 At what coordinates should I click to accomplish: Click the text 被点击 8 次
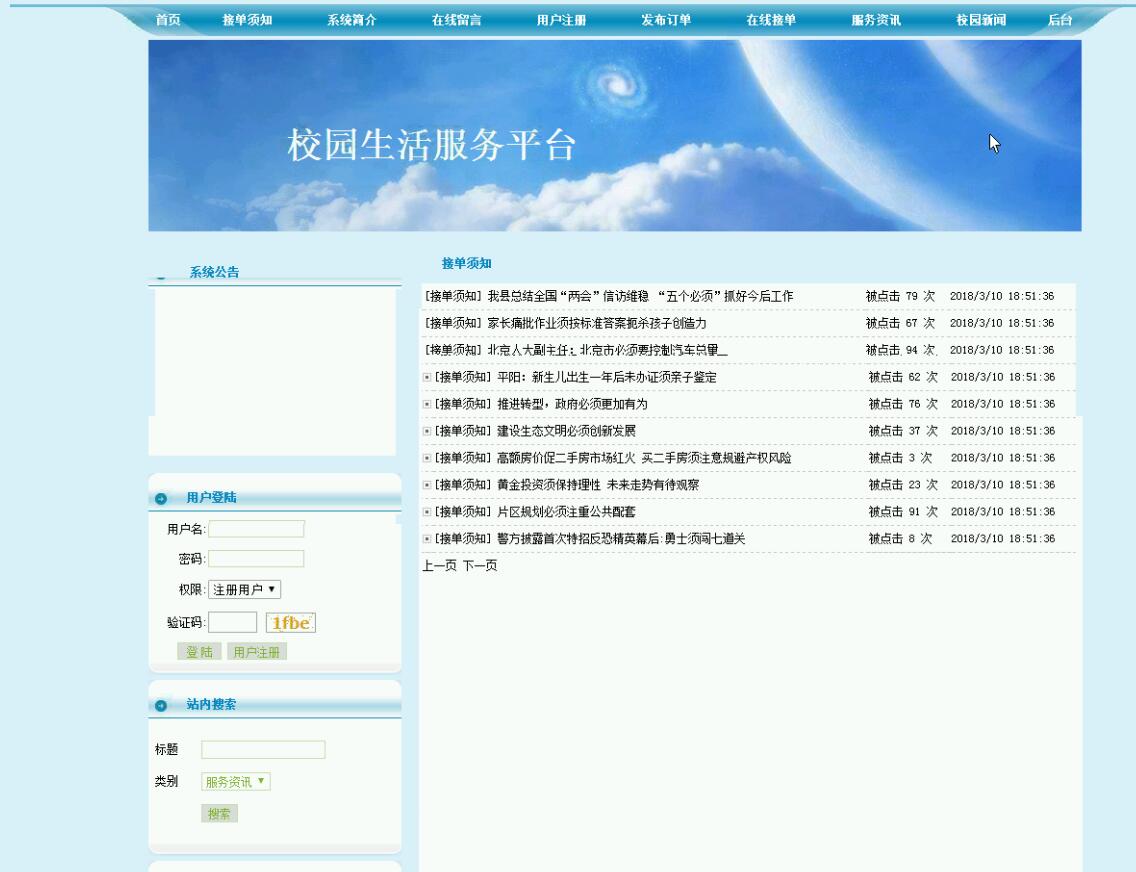click(900, 539)
